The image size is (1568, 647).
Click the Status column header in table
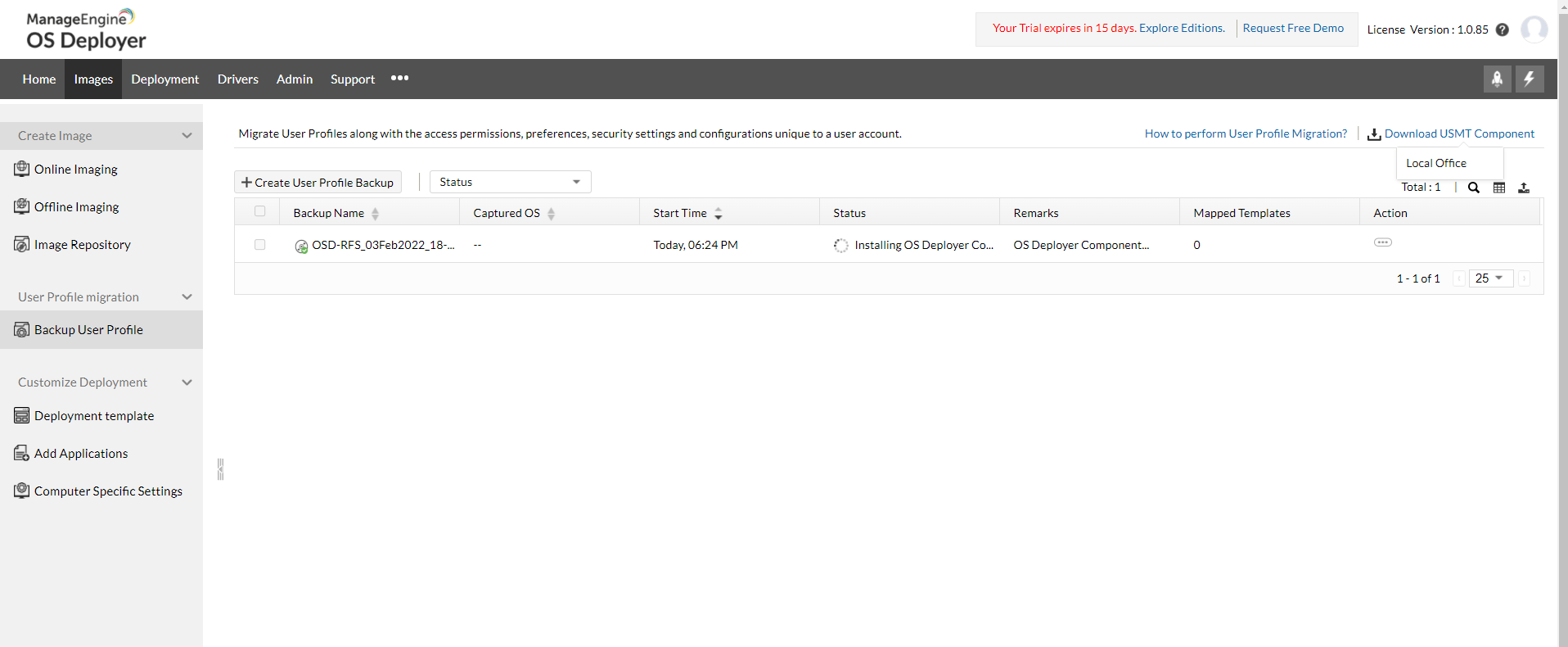pyautogui.click(x=849, y=213)
